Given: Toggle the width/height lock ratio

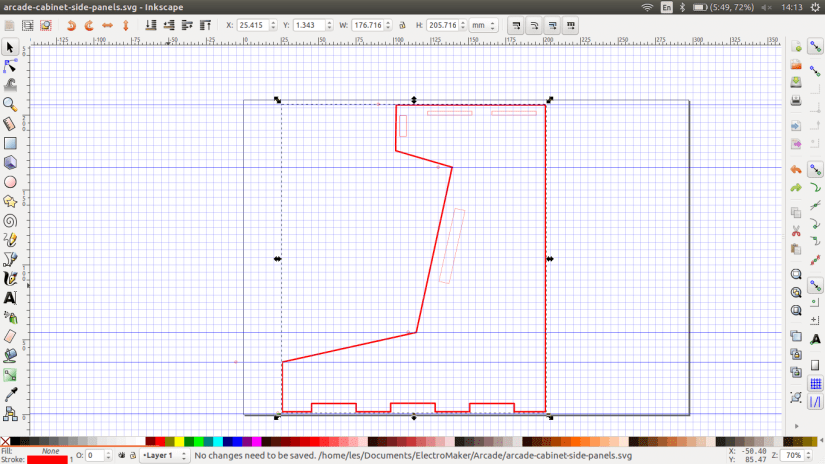Looking at the screenshot, I should point(403,24).
